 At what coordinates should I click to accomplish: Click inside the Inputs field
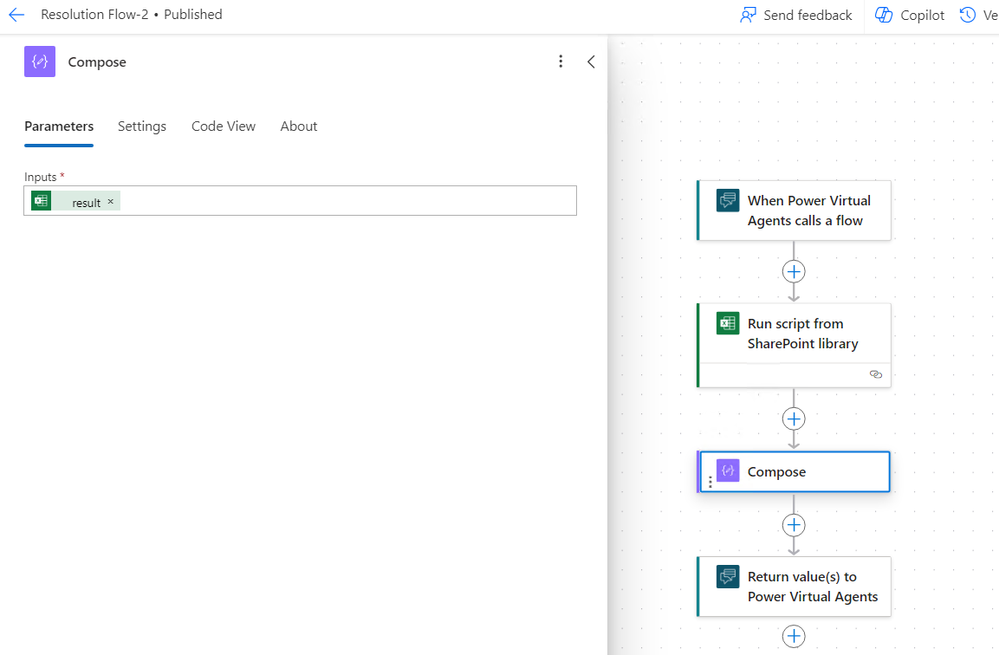tap(340, 201)
